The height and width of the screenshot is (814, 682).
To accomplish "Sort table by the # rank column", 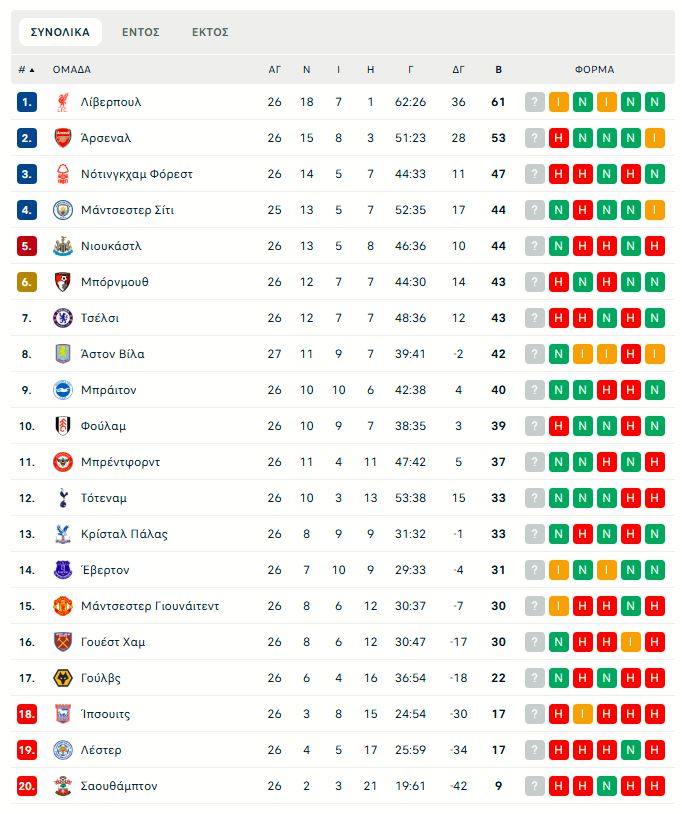I will click(x=26, y=70).
